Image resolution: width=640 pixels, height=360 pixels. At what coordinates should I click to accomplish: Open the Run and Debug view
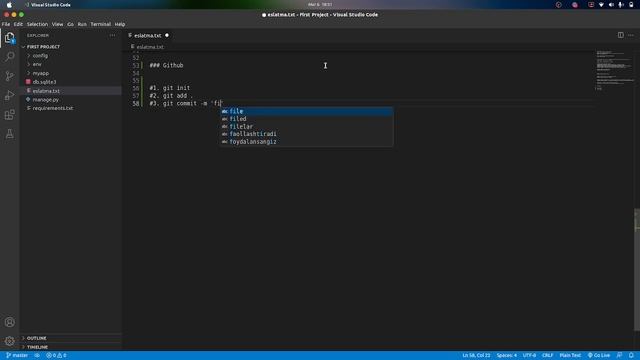pyautogui.click(x=9, y=95)
